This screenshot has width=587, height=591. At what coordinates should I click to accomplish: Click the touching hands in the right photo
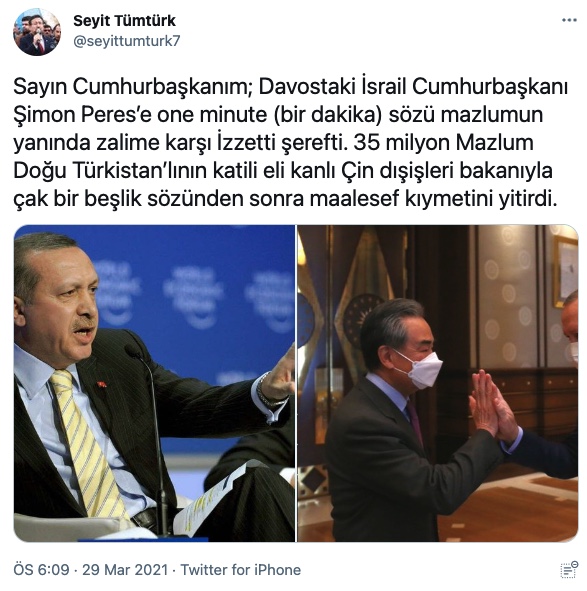(491, 405)
